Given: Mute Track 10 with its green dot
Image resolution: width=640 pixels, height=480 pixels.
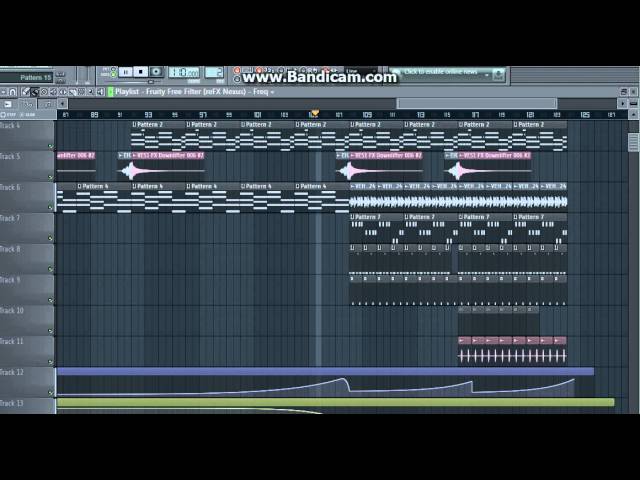Looking at the screenshot, I should (51, 331).
